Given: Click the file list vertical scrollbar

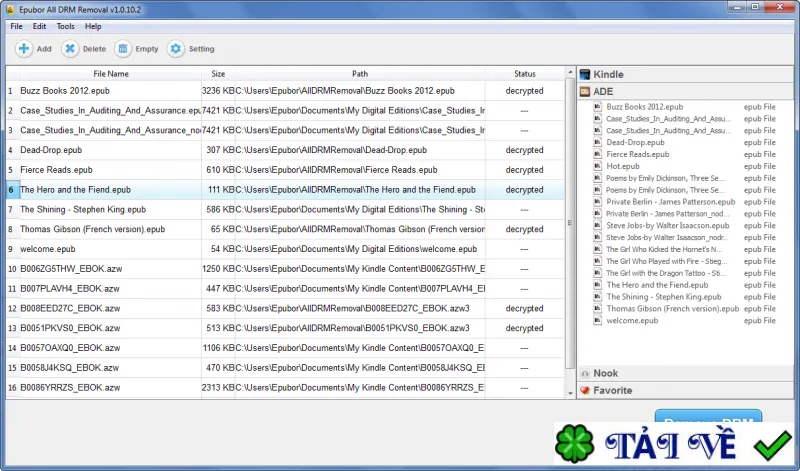Looking at the screenshot, I should (x=570, y=223).
